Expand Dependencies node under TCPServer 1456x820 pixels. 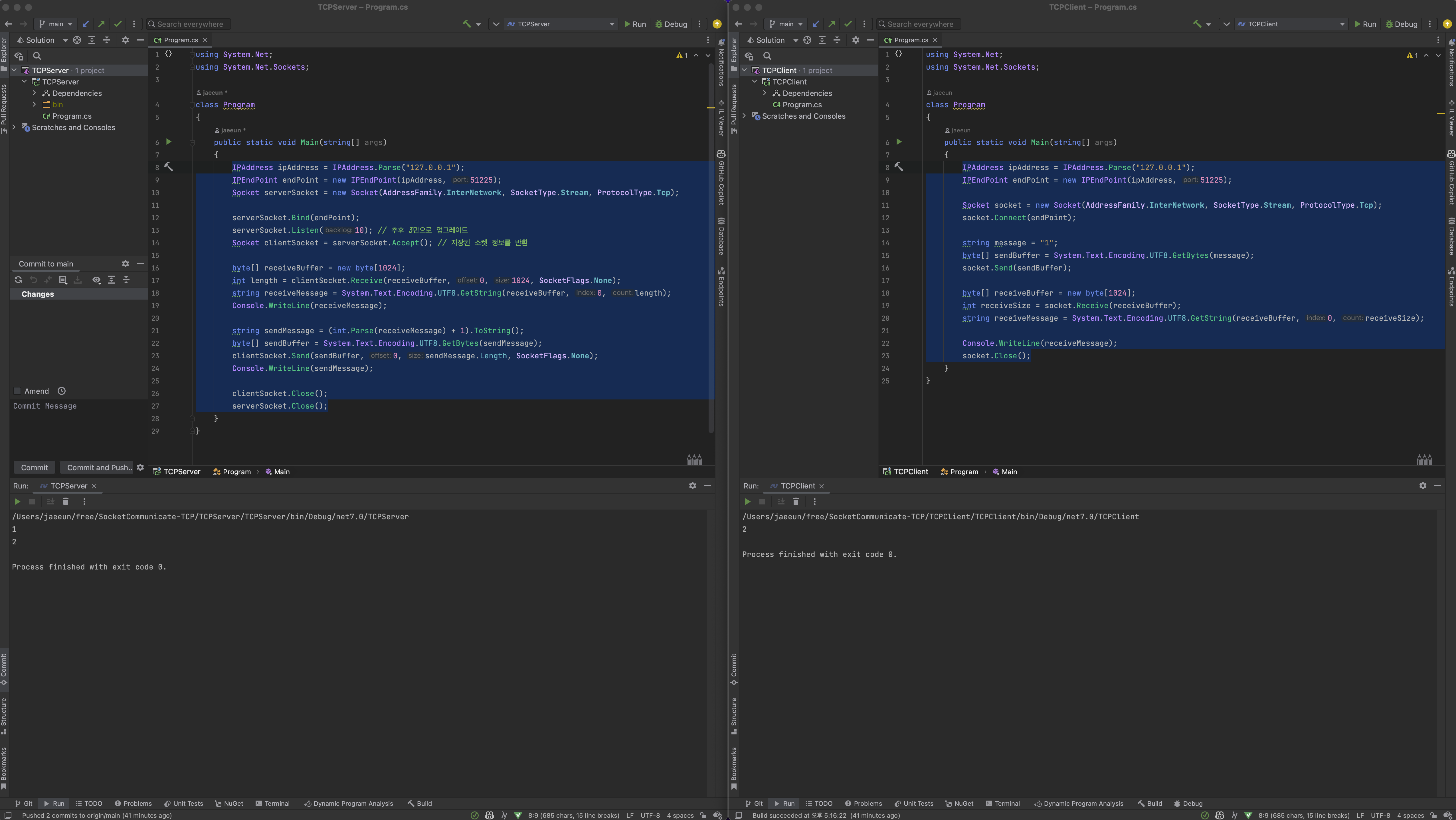click(x=35, y=93)
